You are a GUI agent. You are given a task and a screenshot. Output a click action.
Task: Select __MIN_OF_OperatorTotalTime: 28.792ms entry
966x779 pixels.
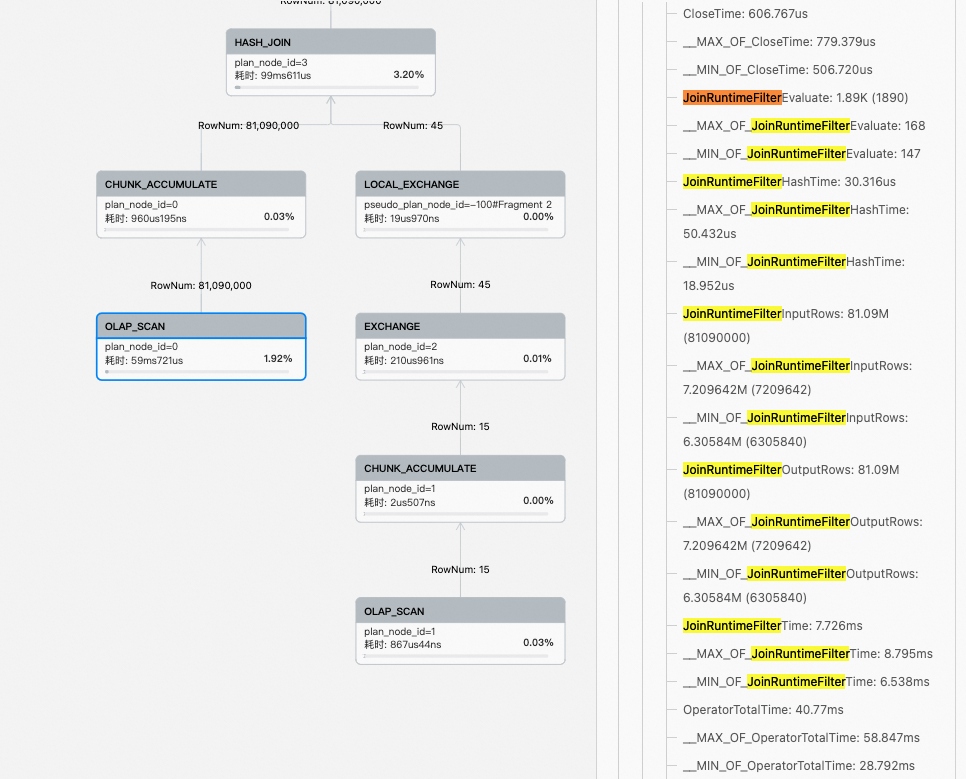798,765
